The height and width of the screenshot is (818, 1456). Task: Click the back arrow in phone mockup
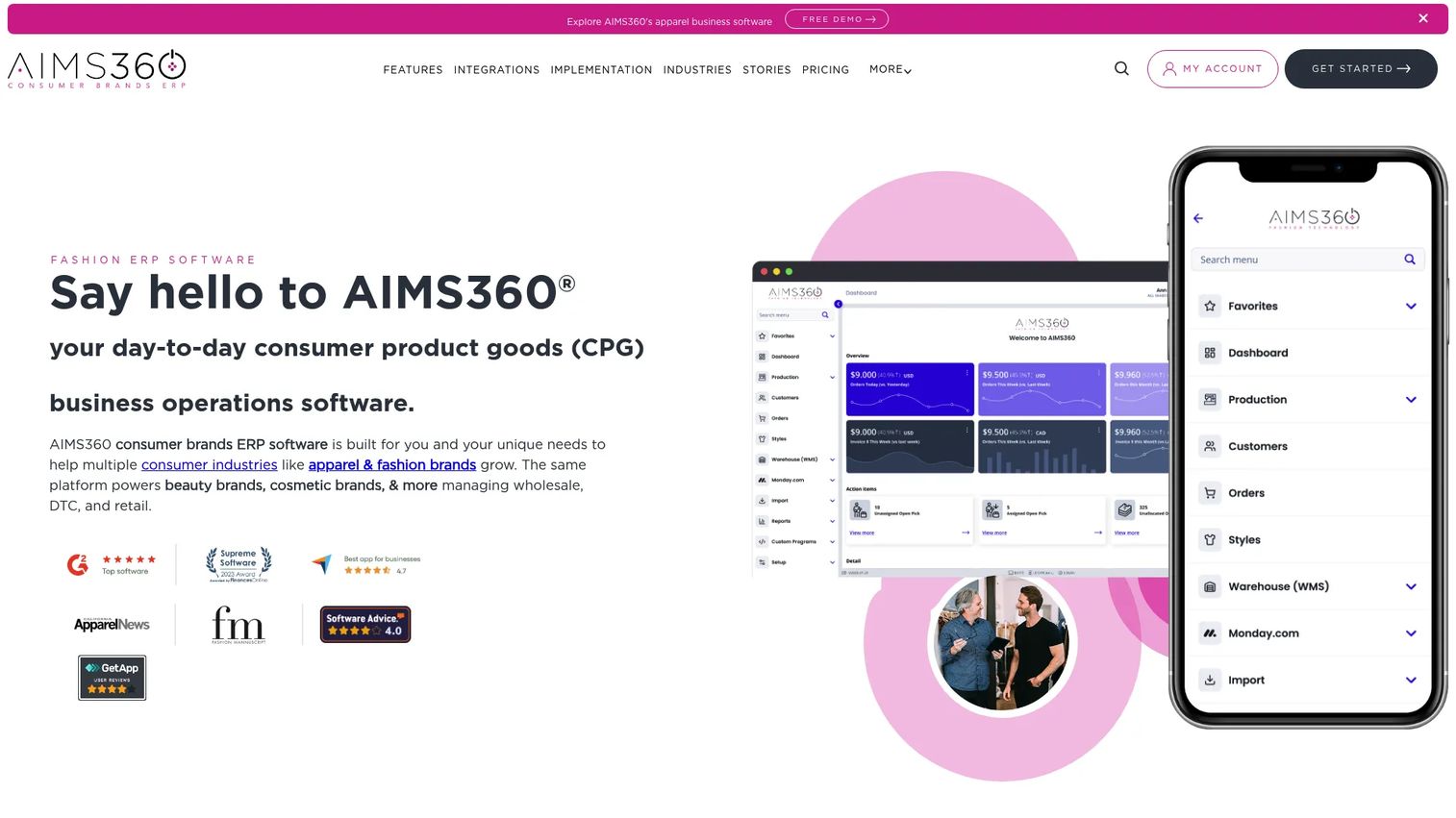(x=1198, y=218)
